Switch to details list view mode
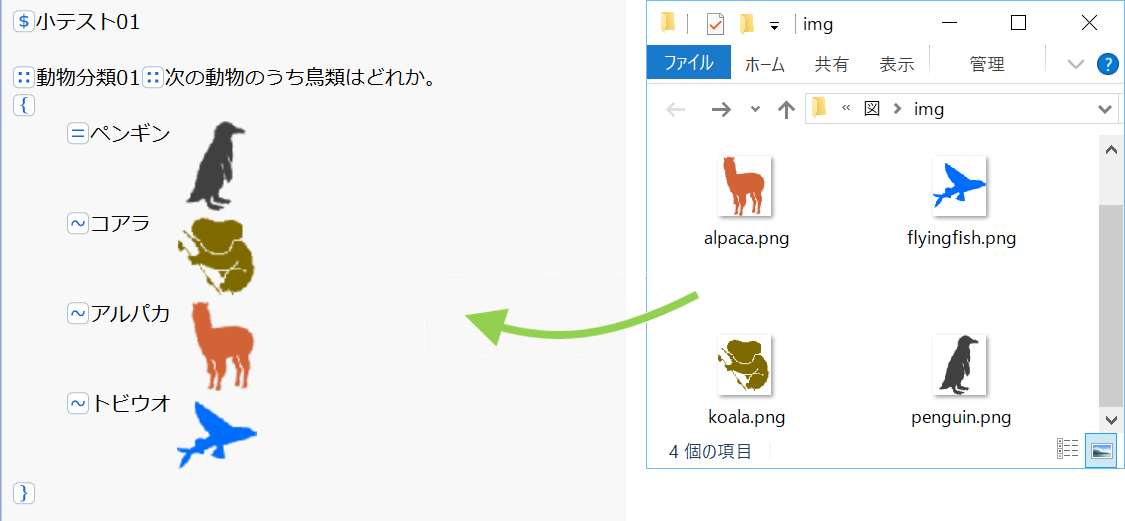 click(1068, 451)
